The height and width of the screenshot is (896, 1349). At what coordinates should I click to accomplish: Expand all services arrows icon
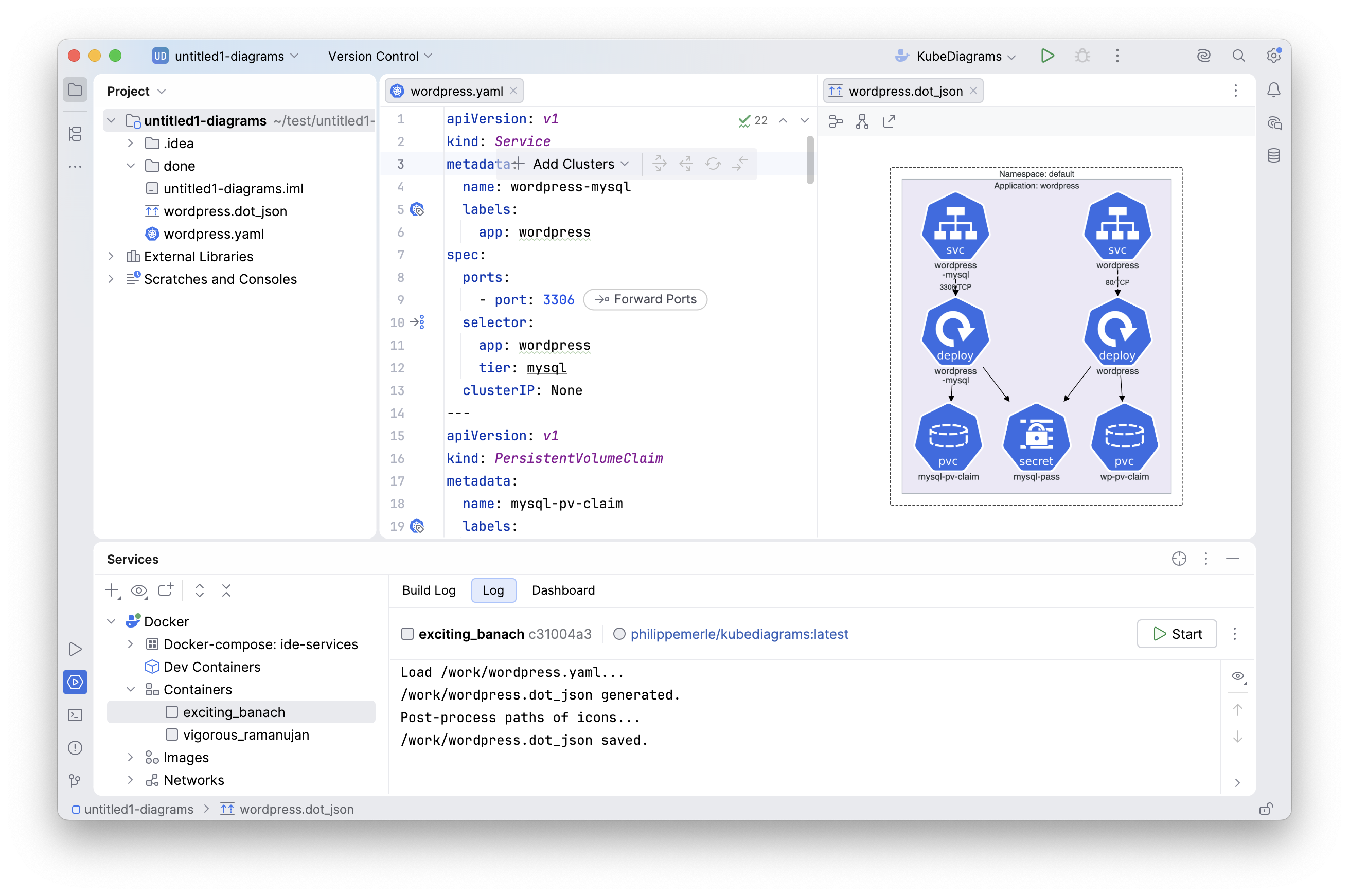[x=200, y=590]
